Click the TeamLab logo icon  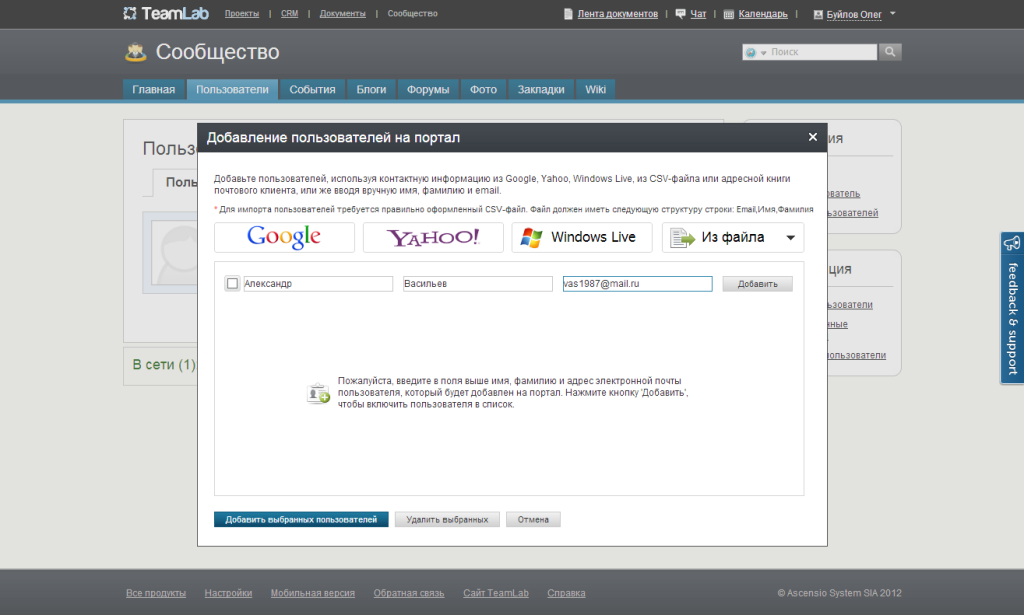(130, 14)
